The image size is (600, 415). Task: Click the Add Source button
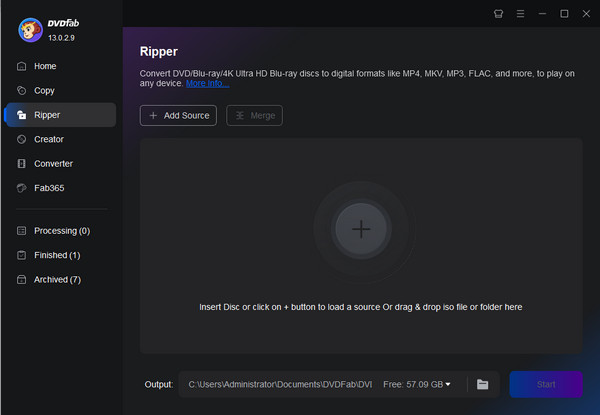click(178, 116)
